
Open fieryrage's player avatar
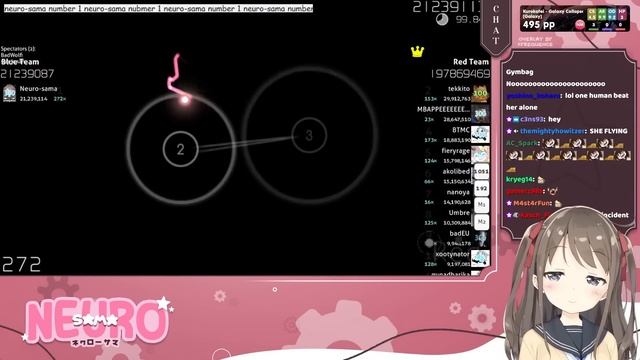(480, 156)
